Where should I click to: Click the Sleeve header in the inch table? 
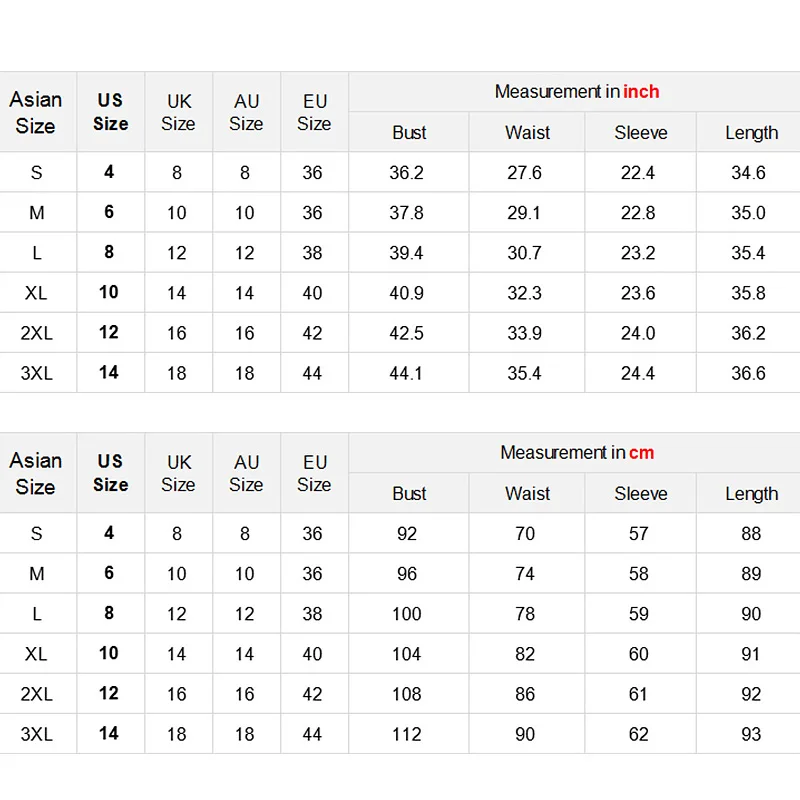pos(640,133)
